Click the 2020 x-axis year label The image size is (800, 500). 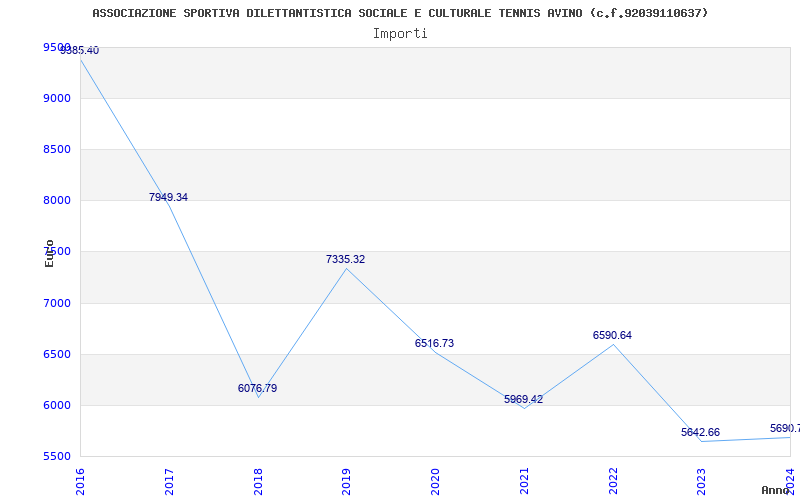click(435, 479)
